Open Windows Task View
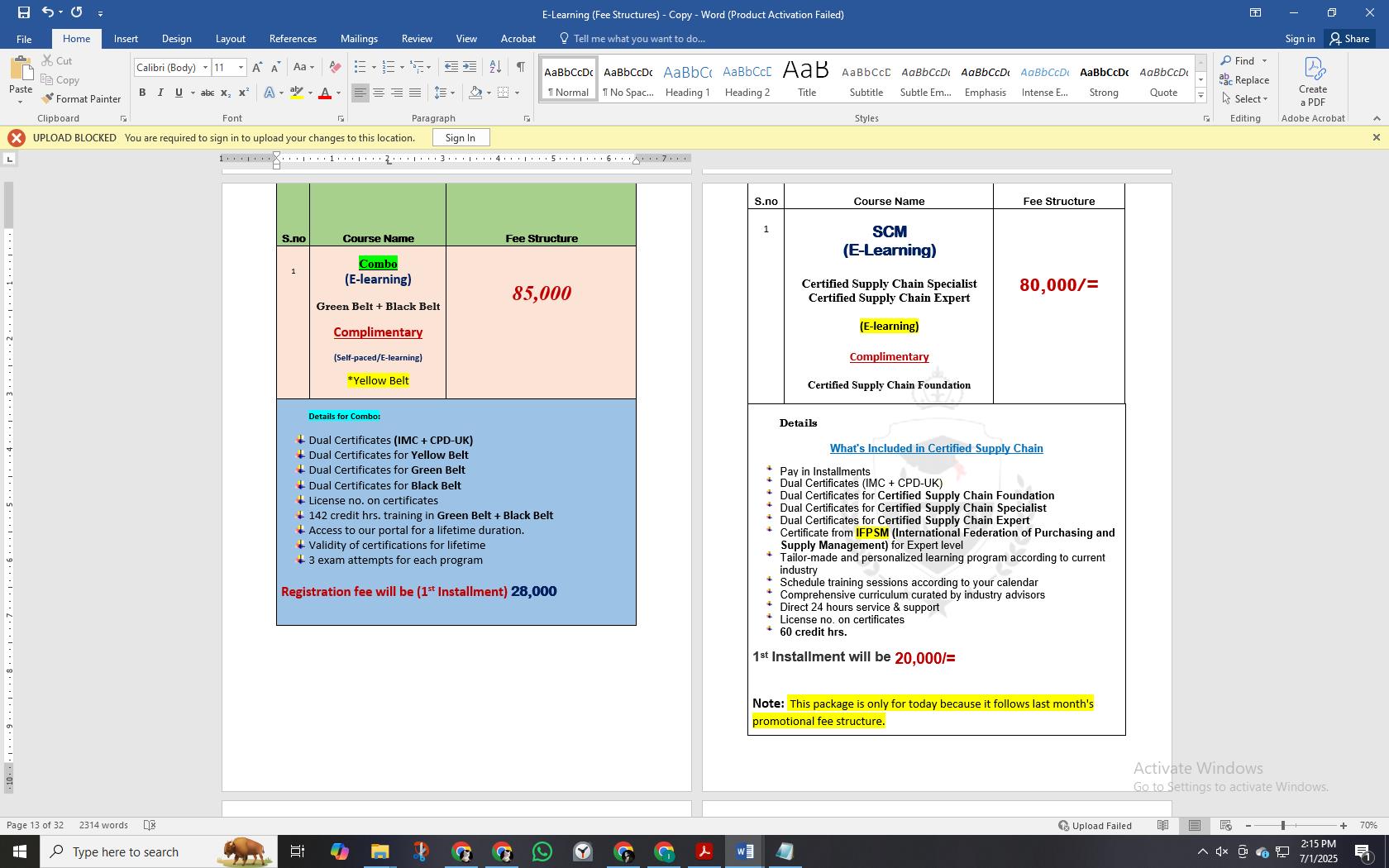 (298, 851)
